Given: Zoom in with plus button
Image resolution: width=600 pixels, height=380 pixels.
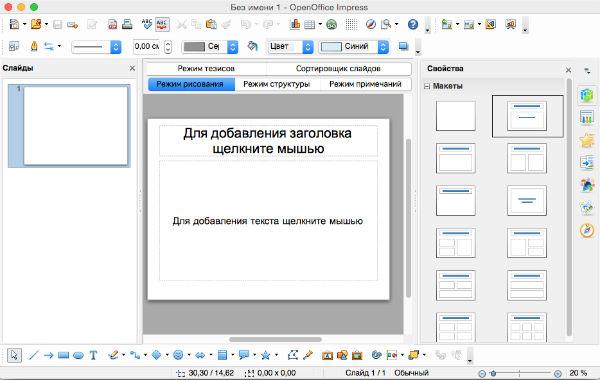Looking at the screenshot, I should coord(558,373).
